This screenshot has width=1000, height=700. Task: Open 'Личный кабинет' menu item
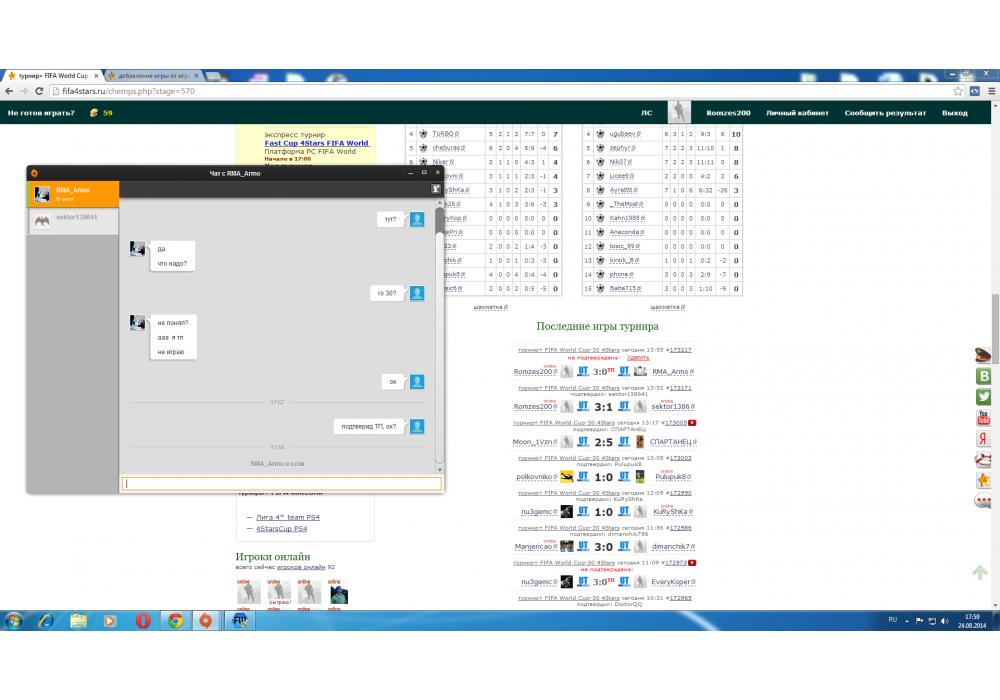point(797,113)
